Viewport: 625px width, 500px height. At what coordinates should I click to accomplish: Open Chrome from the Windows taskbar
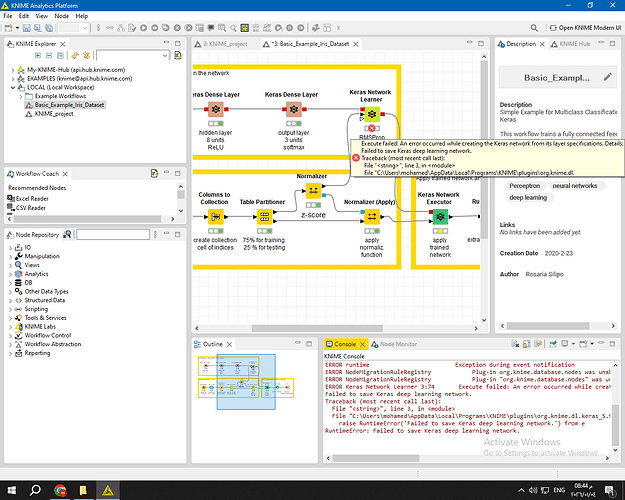(x=60, y=490)
